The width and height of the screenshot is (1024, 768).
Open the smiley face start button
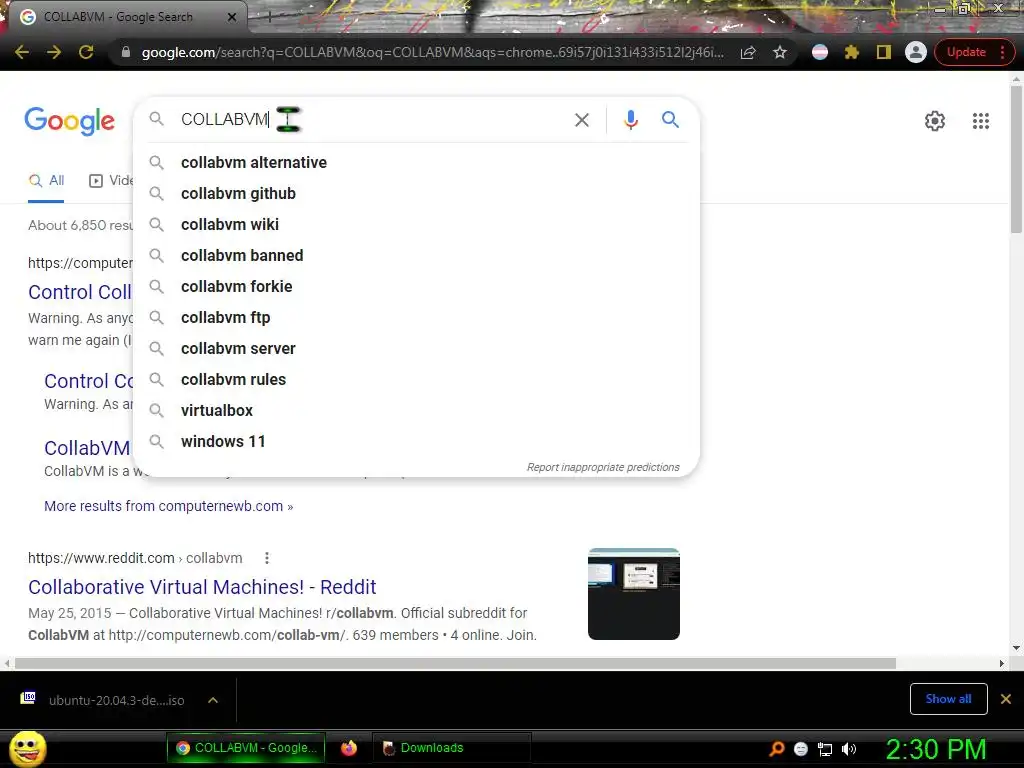(x=27, y=748)
